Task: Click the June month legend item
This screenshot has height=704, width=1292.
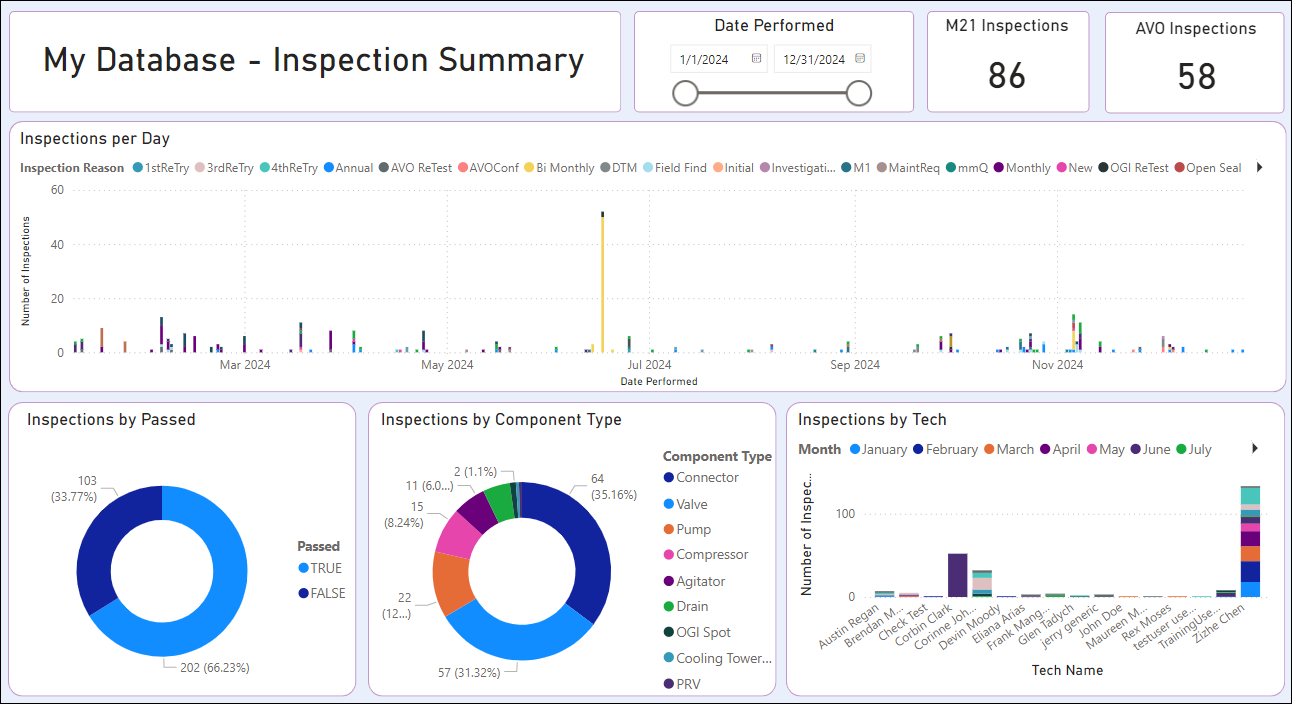Action: (1150, 450)
